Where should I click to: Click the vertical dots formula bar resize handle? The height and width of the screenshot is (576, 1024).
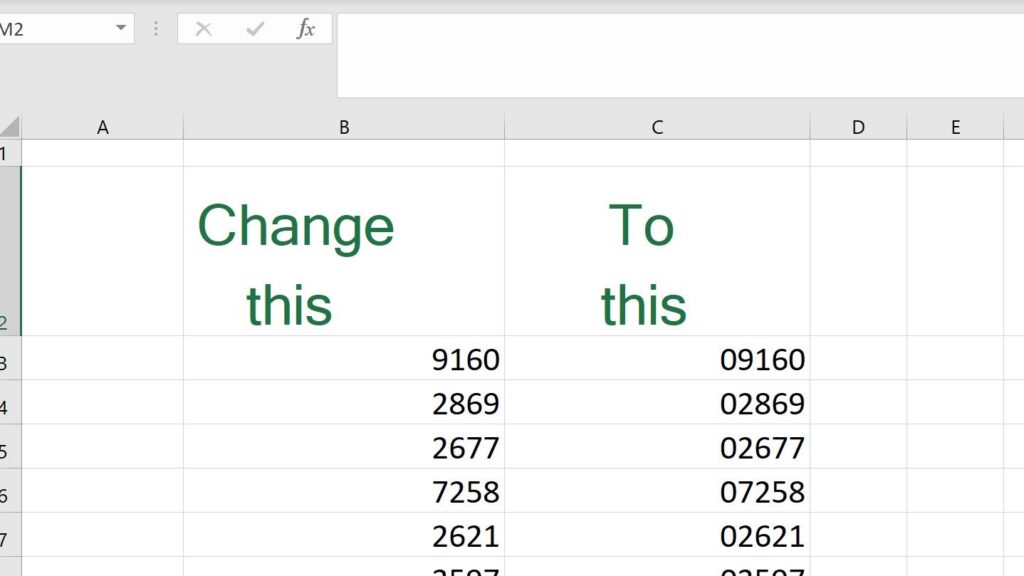click(156, 29)
